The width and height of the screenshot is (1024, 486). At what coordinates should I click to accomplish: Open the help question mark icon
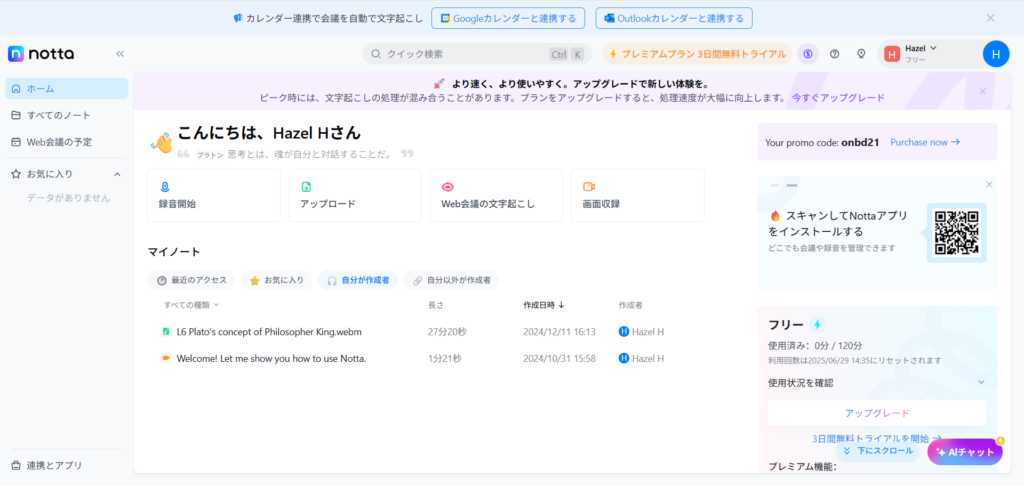[x=834, y=54]
